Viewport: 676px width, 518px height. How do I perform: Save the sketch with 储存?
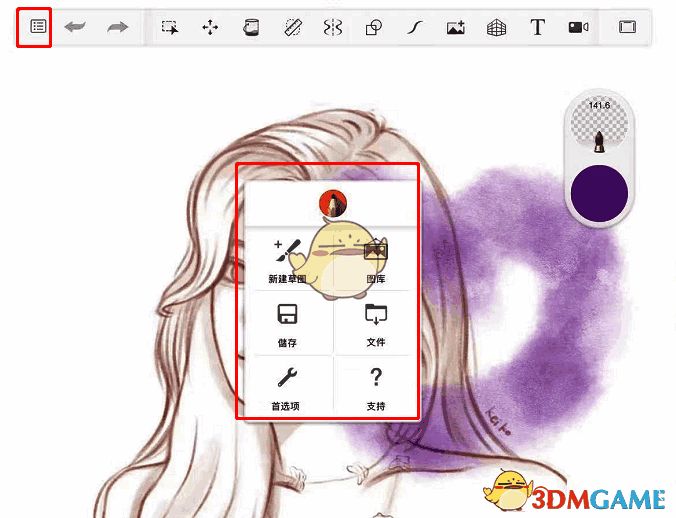point(287,325)
